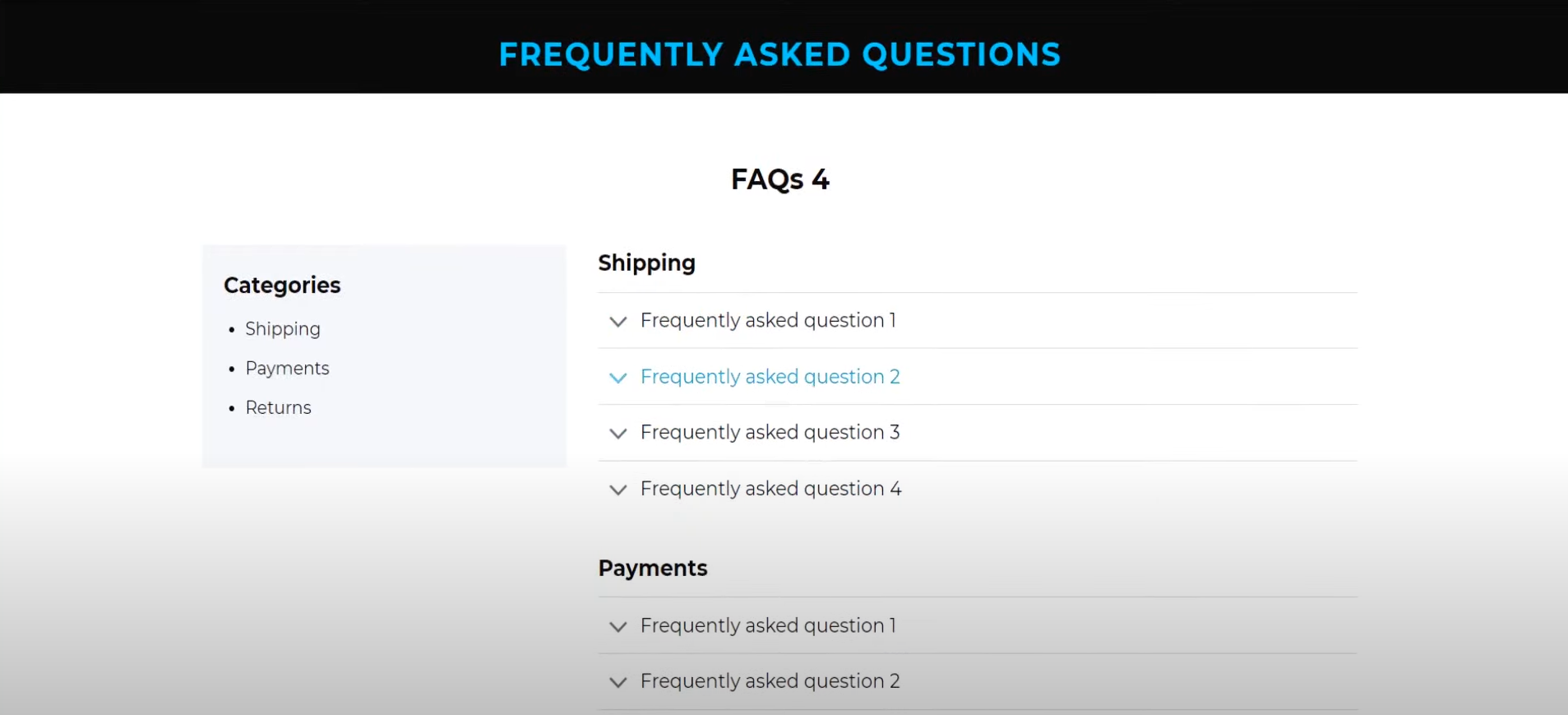Click the Shipping section heading
The image size is (1568, 715).
(x=646, y=263)
